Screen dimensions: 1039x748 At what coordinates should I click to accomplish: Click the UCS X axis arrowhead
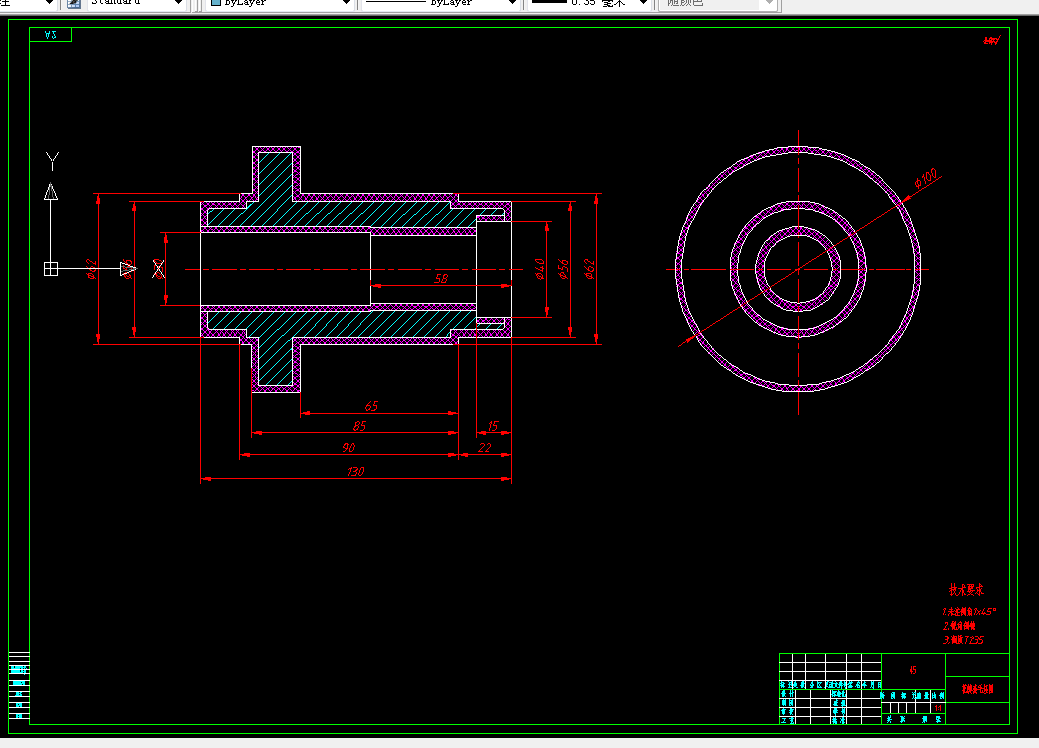click(129, 269)
